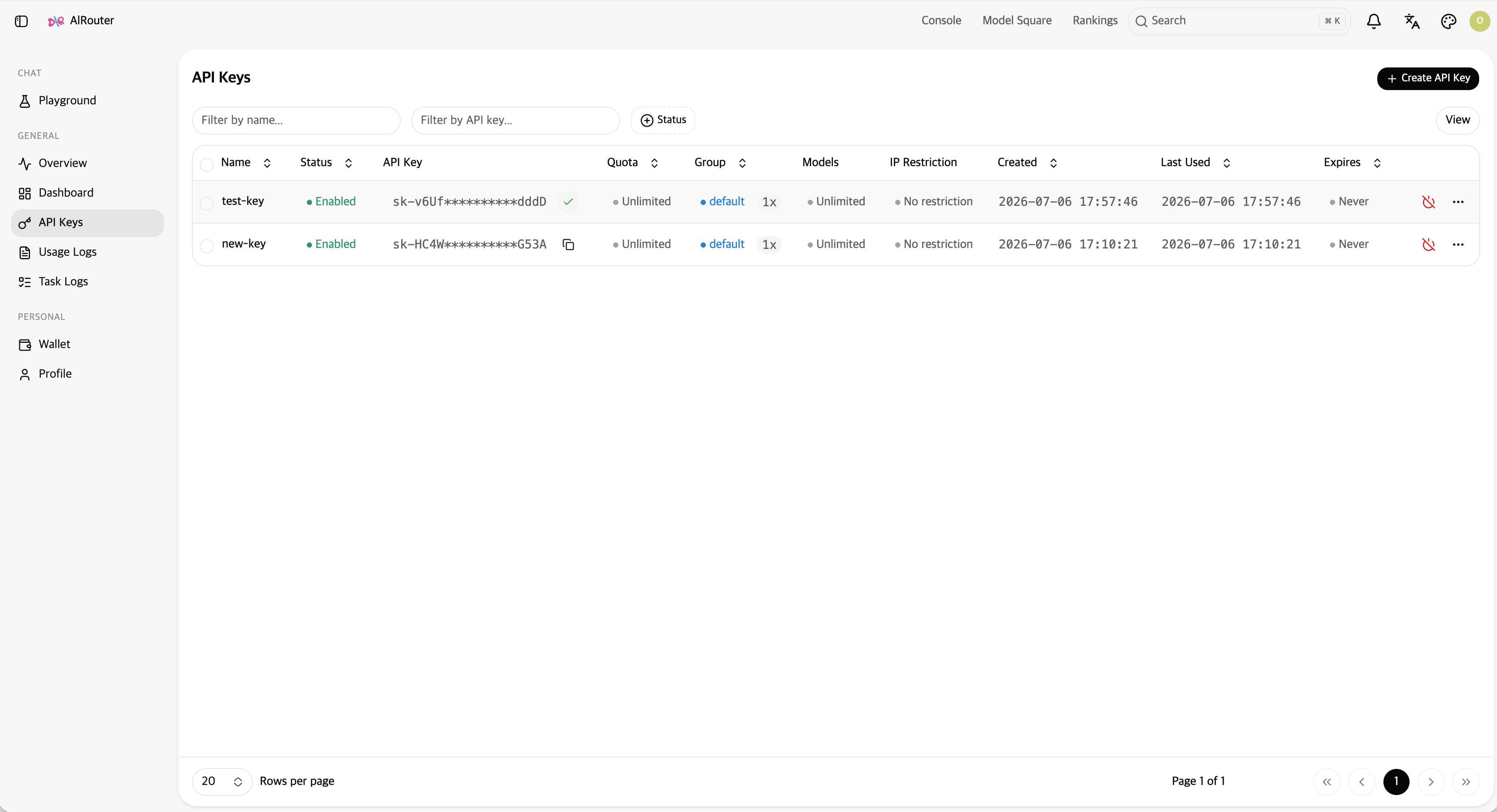1497x812 pixels.
Task: Click the new-key name
Action: point(244,244)
